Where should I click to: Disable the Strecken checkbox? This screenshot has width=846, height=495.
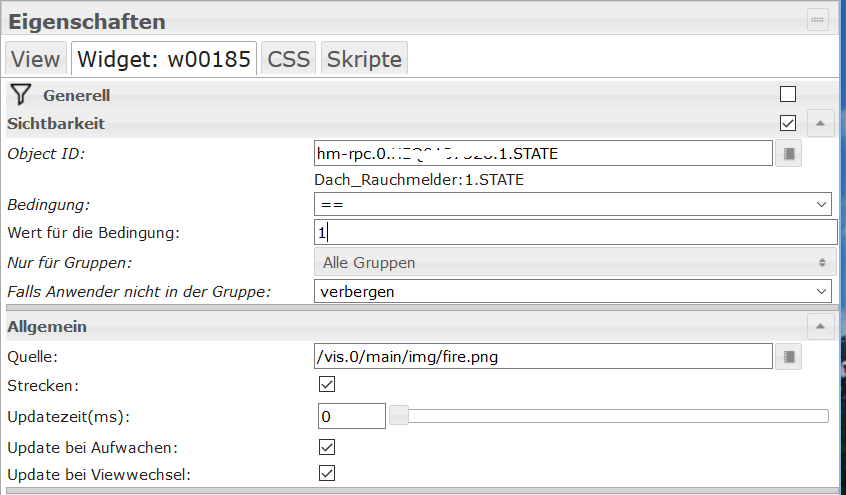(x=326, y=385)
